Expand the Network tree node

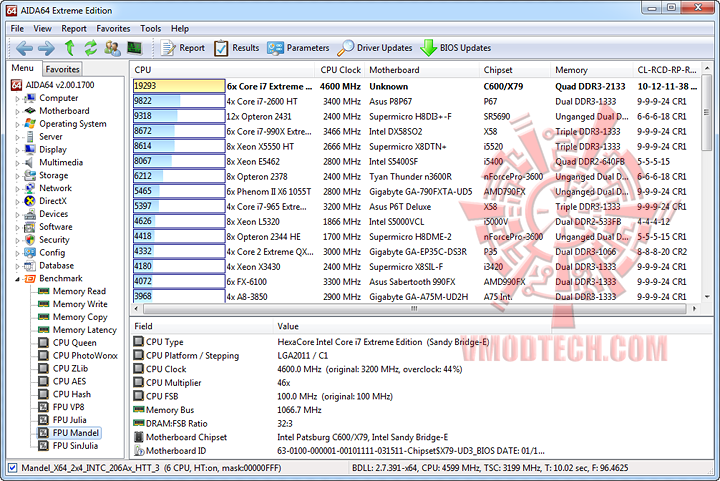(x=17, y=188)
